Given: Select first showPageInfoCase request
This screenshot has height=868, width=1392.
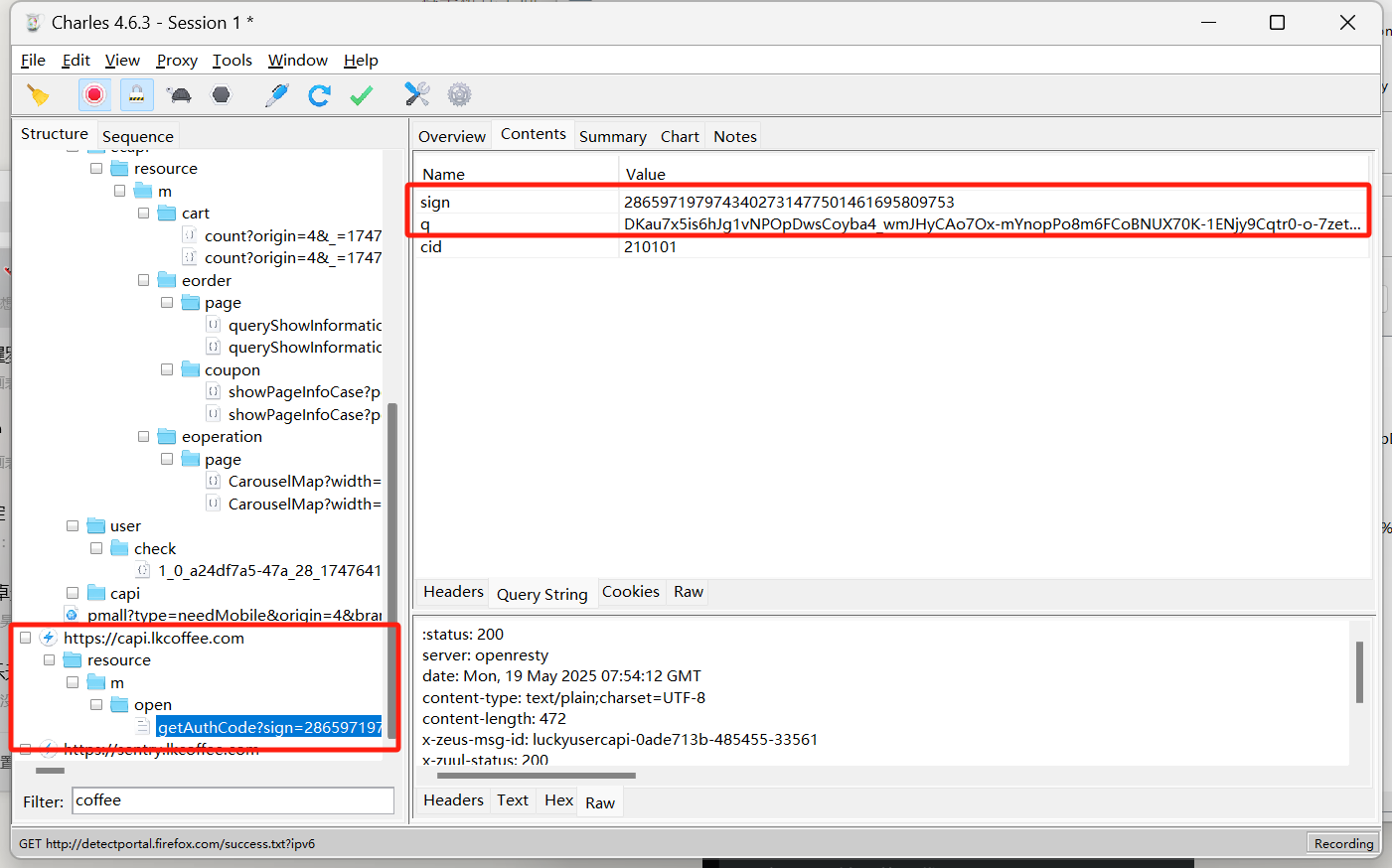Looking at the screenshot, I should (x=304, y=392).
